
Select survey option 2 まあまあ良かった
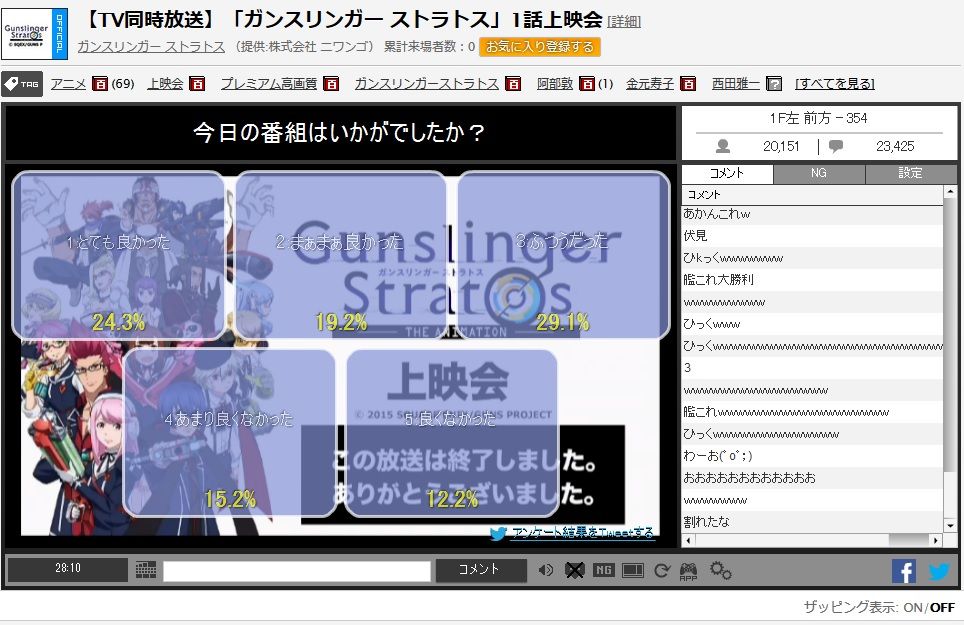pos(341,255)
